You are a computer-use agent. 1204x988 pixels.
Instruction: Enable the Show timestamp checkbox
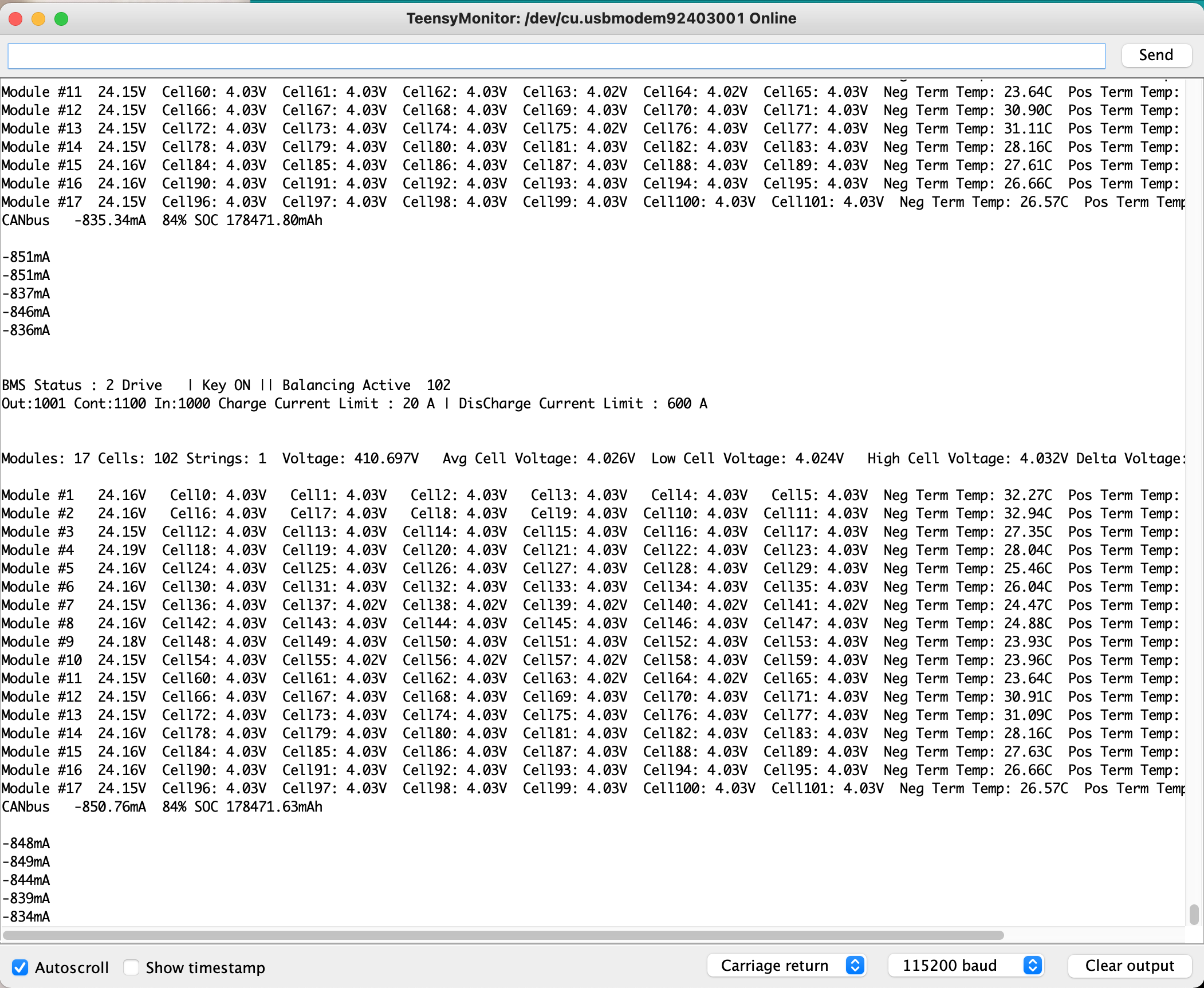(x=132, y=967)
